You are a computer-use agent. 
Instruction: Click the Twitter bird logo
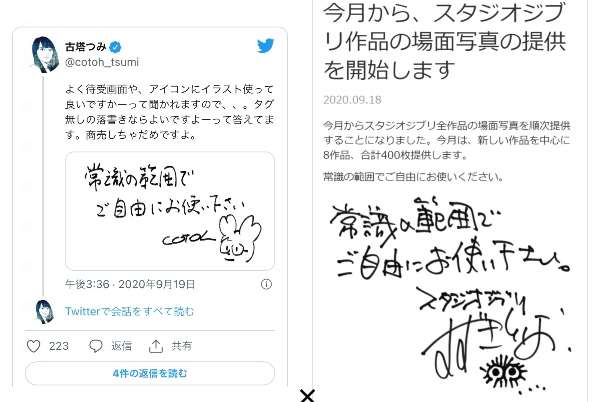pos(266,46)
